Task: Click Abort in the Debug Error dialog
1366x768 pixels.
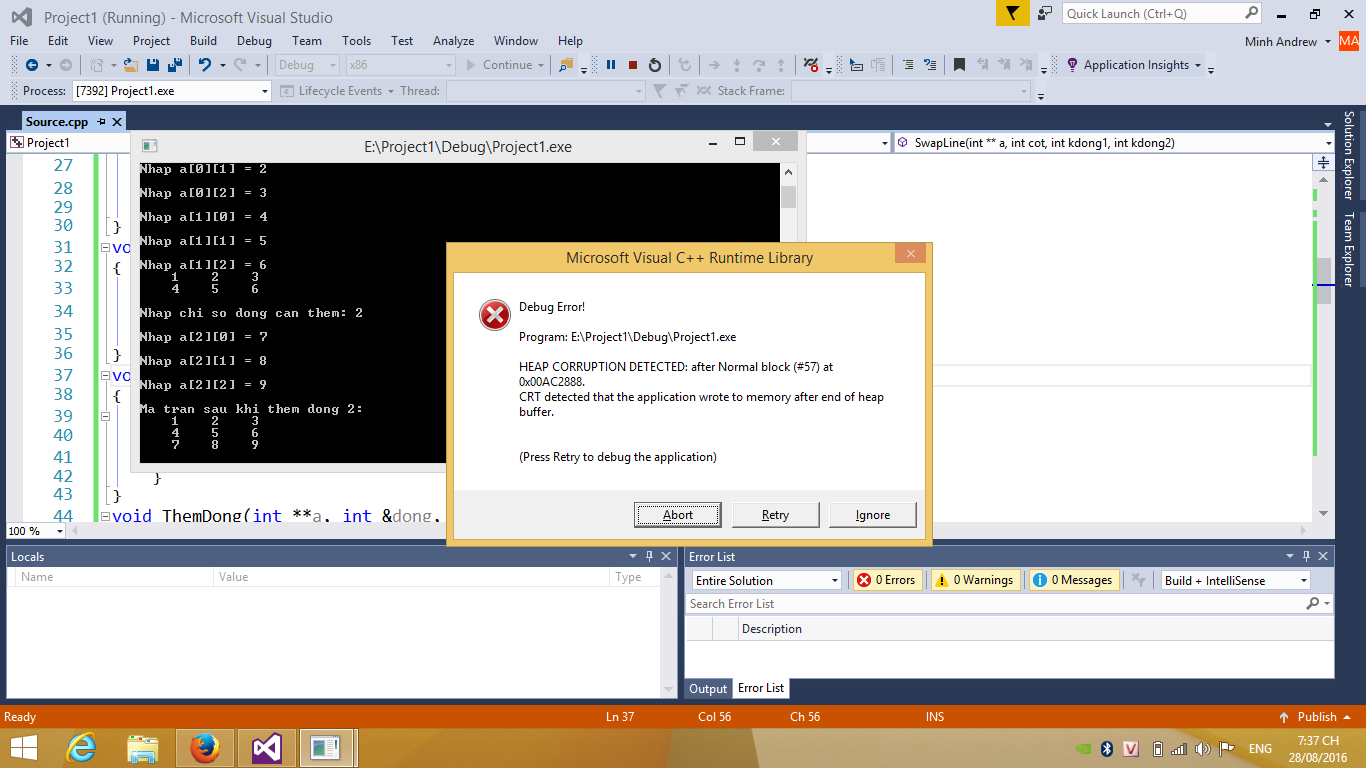Action: 678,515
